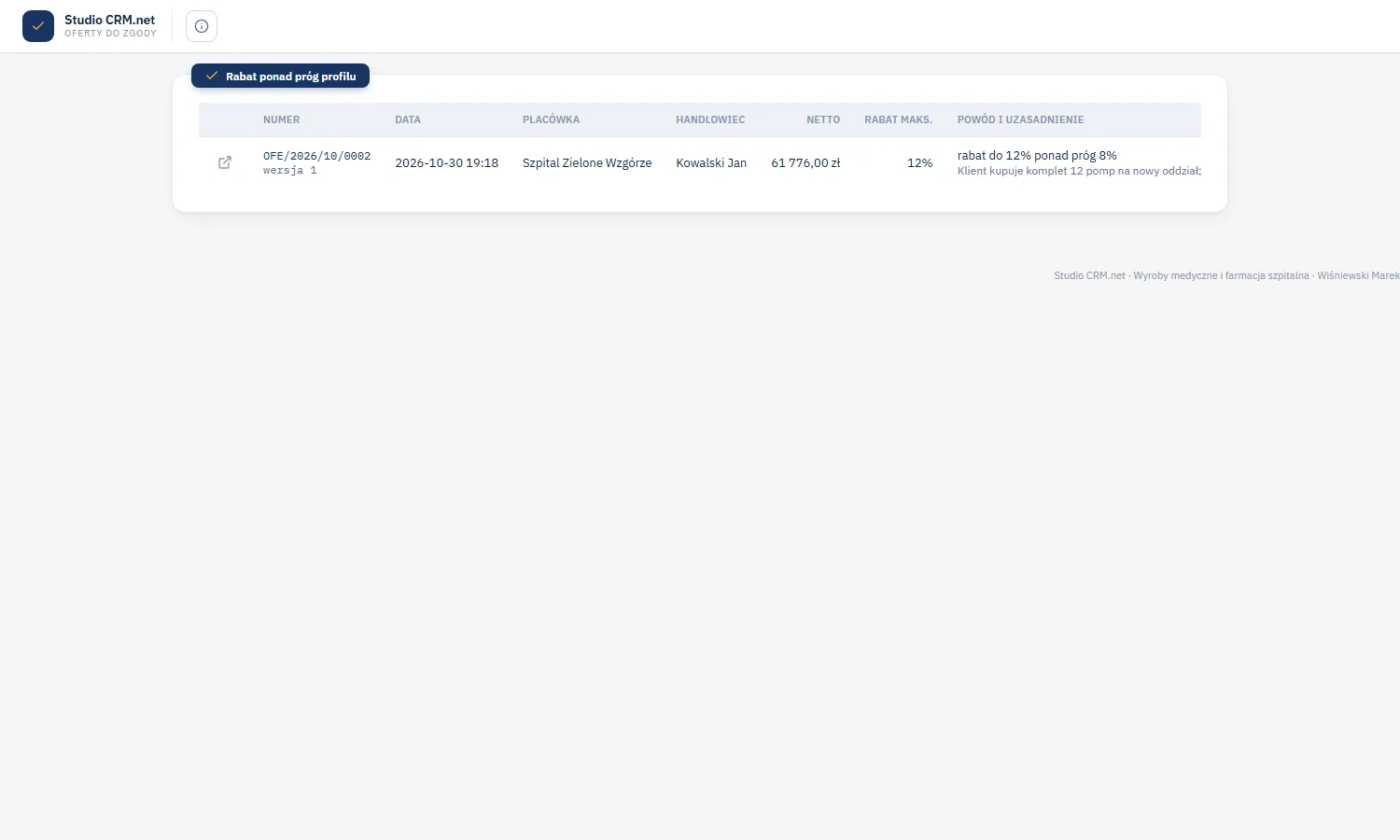Select the Rabat ponad próg profilu label
The height and width of the screenshot is (840, 1400).
290,77
